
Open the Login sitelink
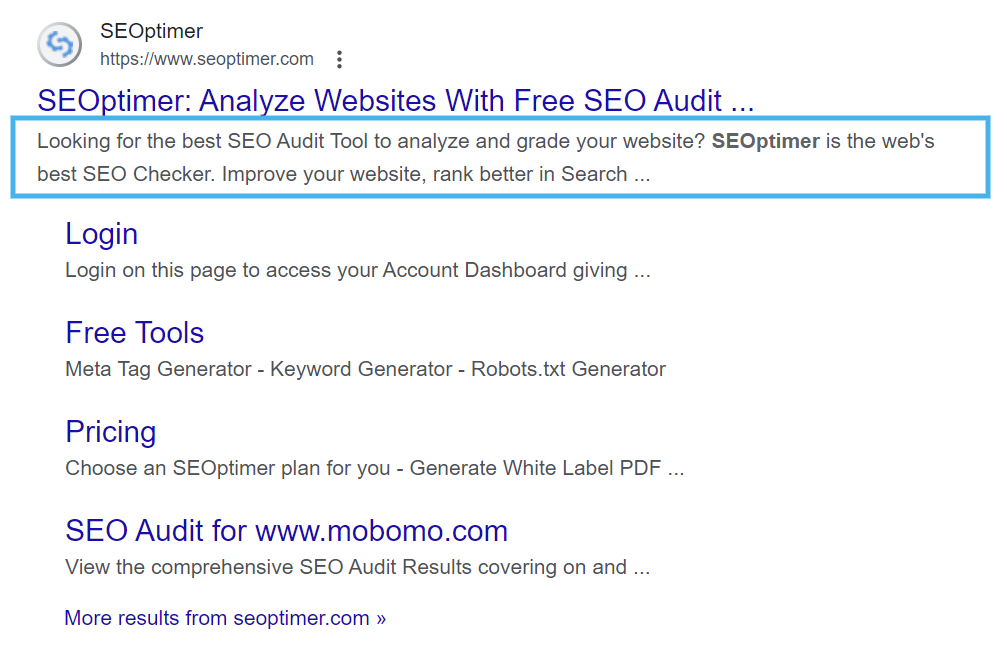101,234
